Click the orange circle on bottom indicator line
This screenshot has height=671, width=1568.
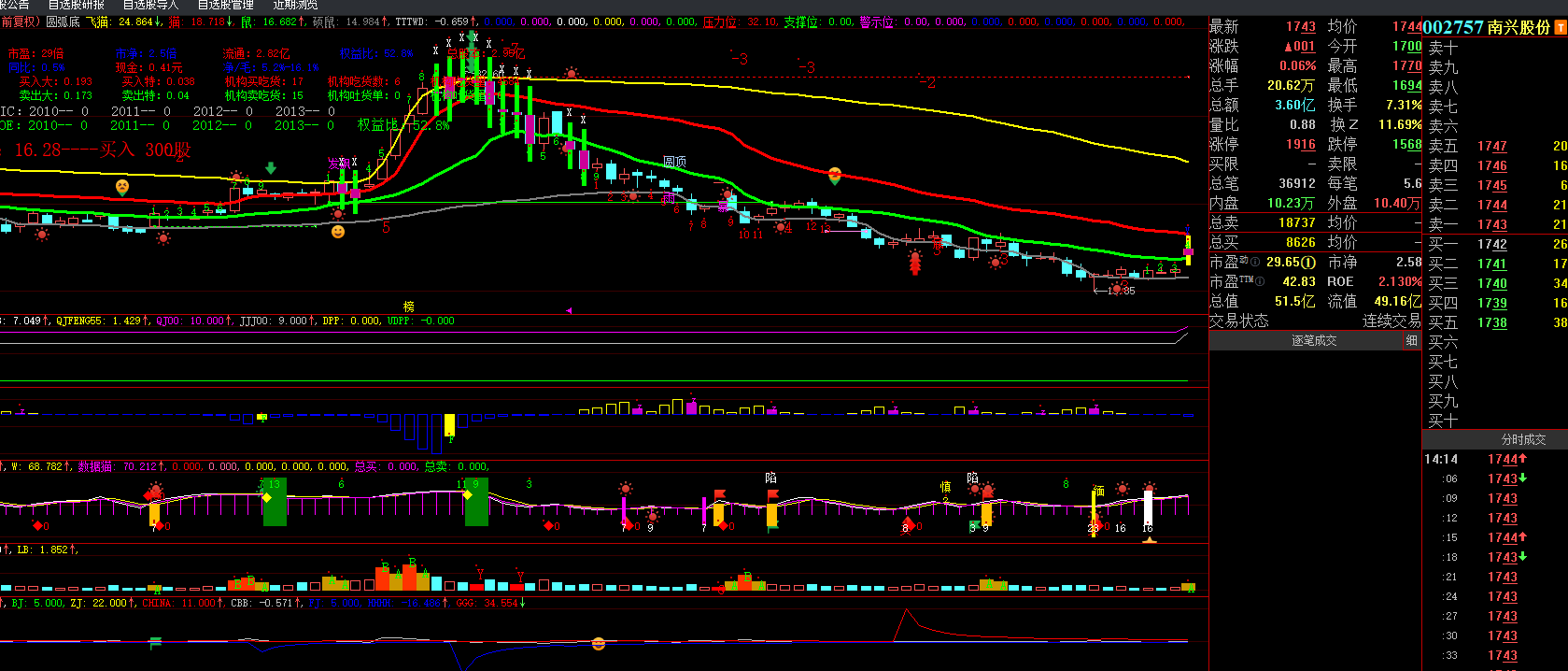click(x=599, y=643)
